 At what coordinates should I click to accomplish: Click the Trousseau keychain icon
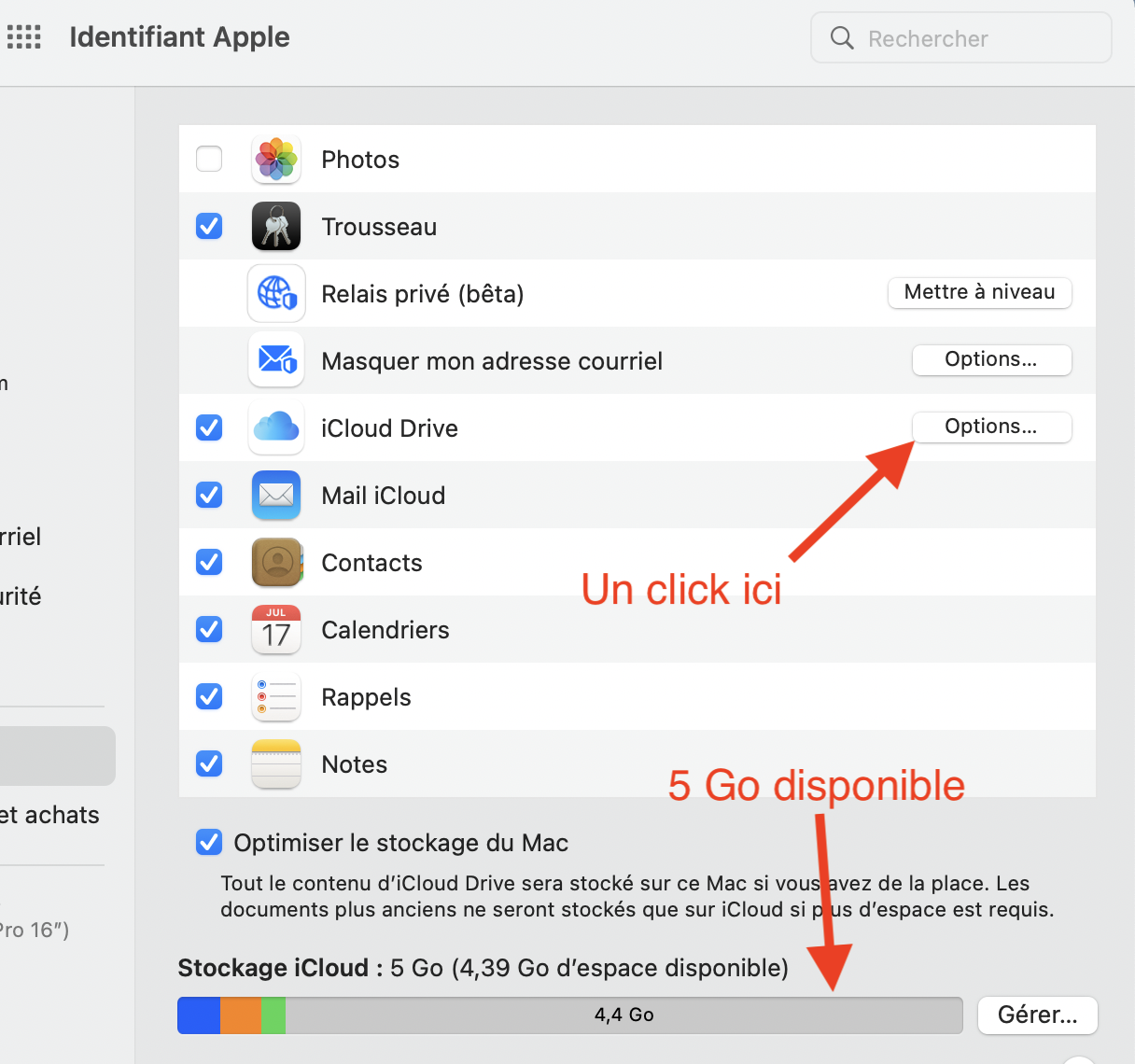[x=276, y=227]
